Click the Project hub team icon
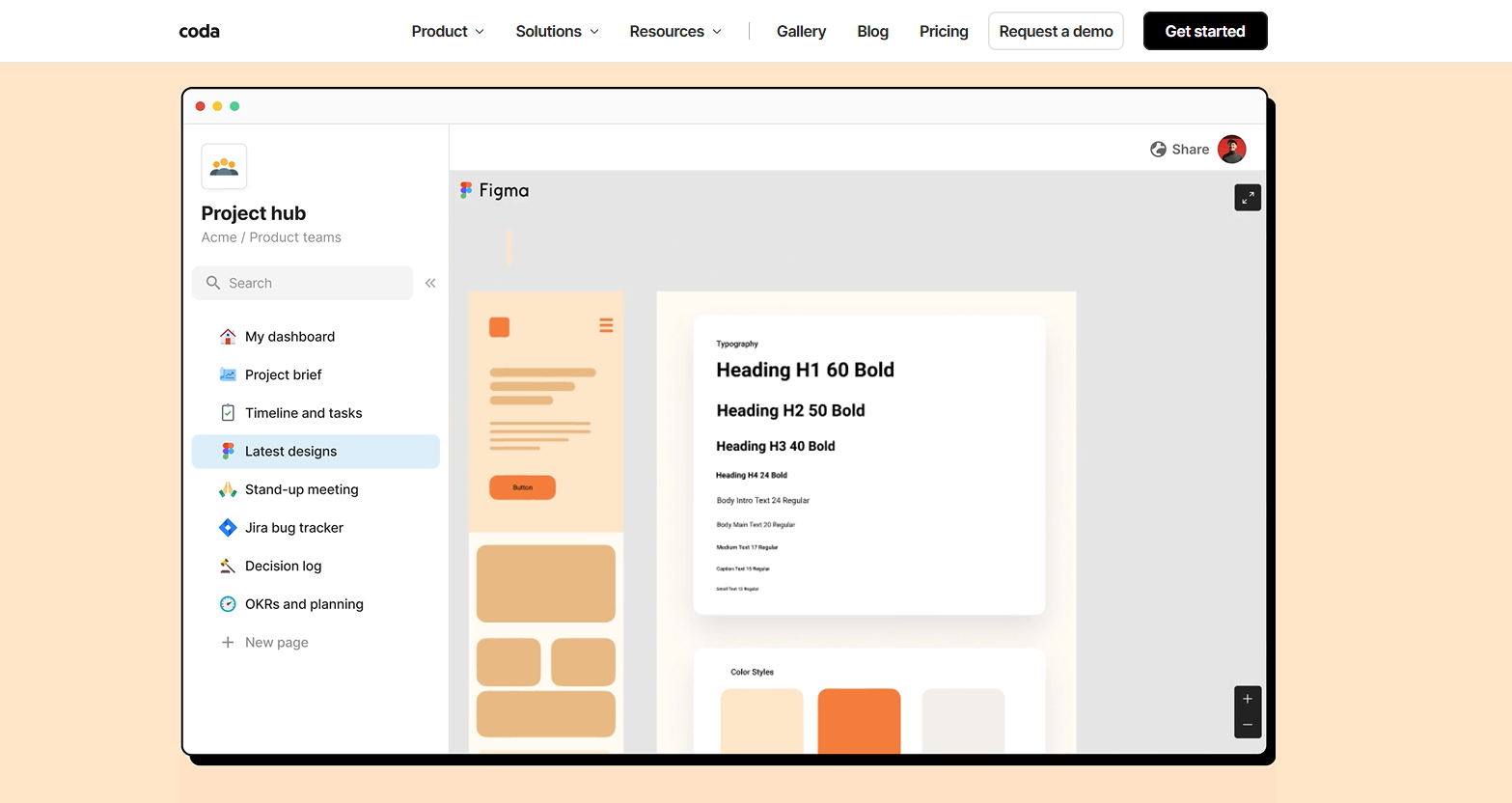Screen dimensions: 1512x803 point(224,166)
